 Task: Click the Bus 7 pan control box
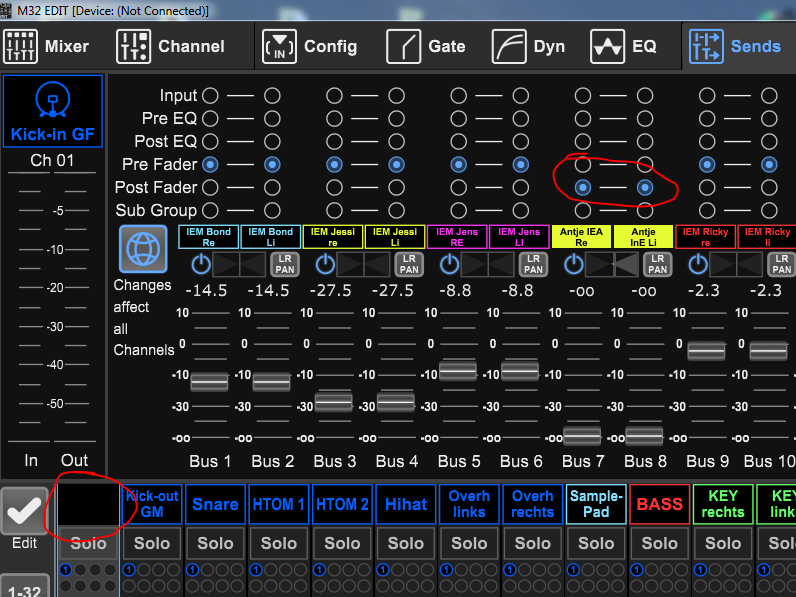click(x=612, y=264)
